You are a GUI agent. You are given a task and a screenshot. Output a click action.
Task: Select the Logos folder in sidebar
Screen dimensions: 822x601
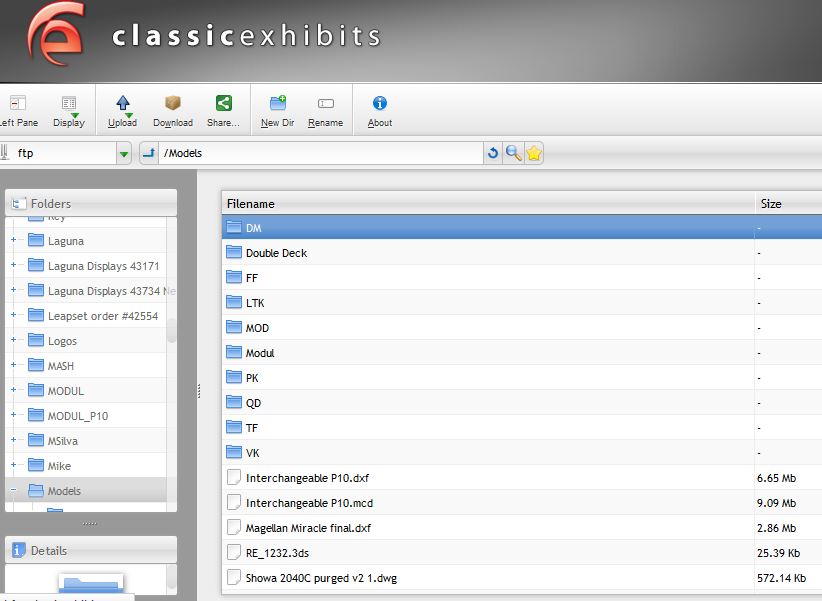tap(62, 341)
